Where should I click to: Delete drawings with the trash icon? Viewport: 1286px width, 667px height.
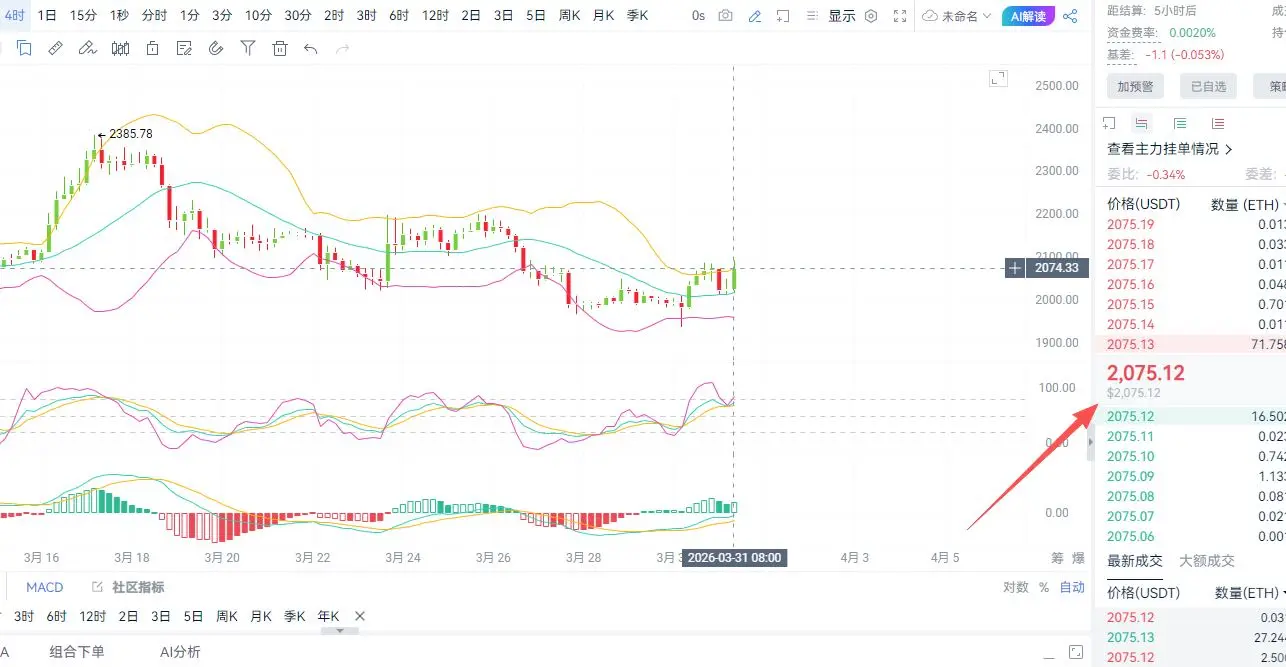[280, 48]
